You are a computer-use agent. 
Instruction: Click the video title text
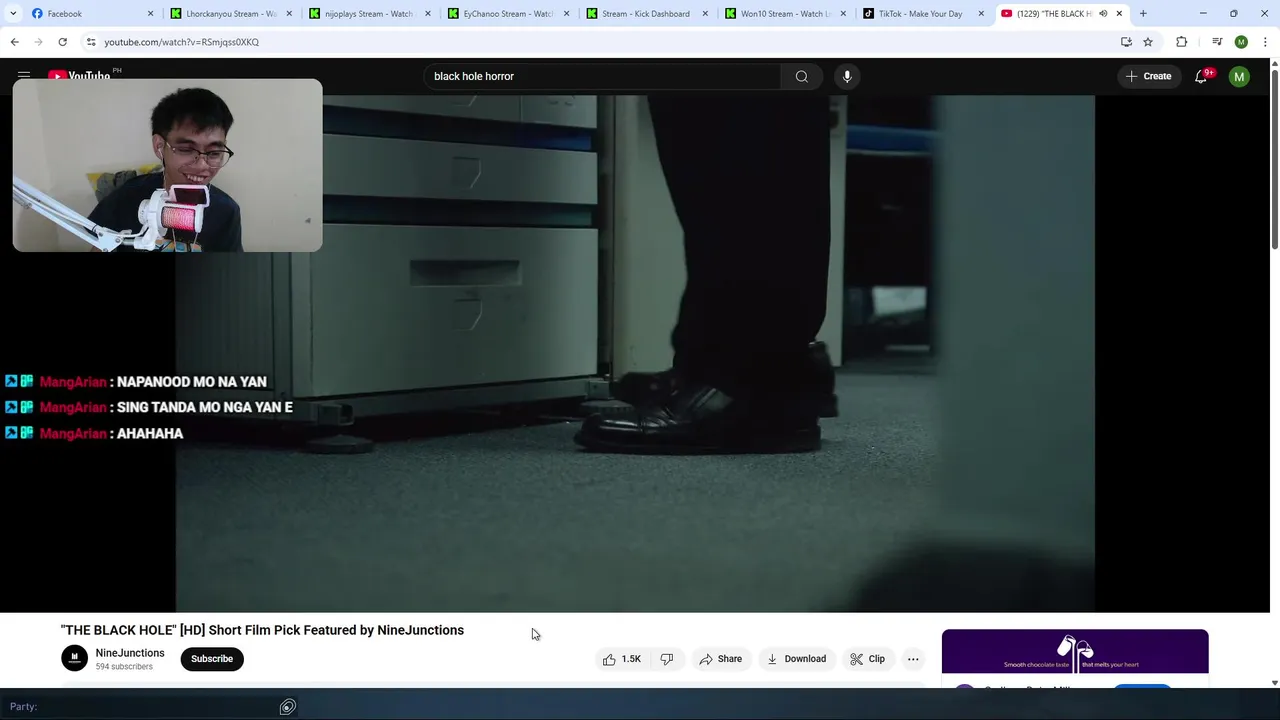[x=262, y=630]
